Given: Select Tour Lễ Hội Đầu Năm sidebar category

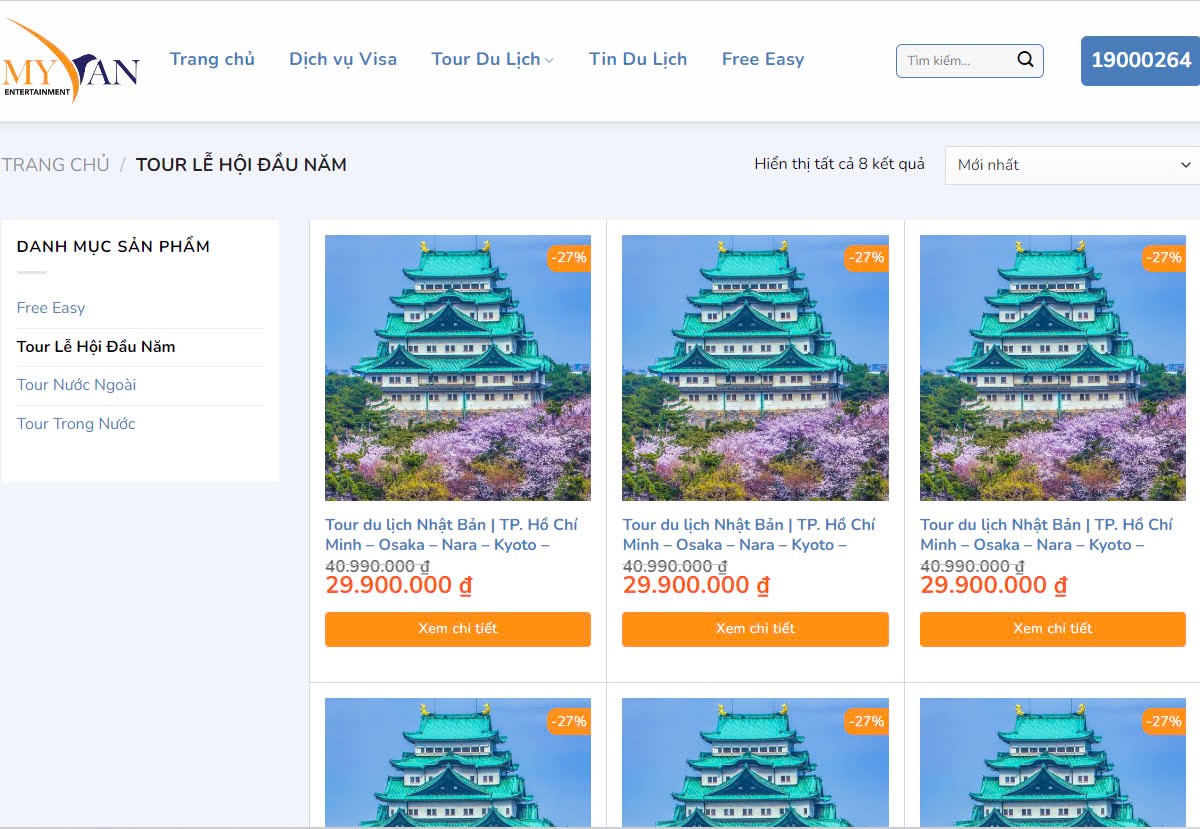Looking at the screenshot, I should pyautogui.click(x=96, y=347).
